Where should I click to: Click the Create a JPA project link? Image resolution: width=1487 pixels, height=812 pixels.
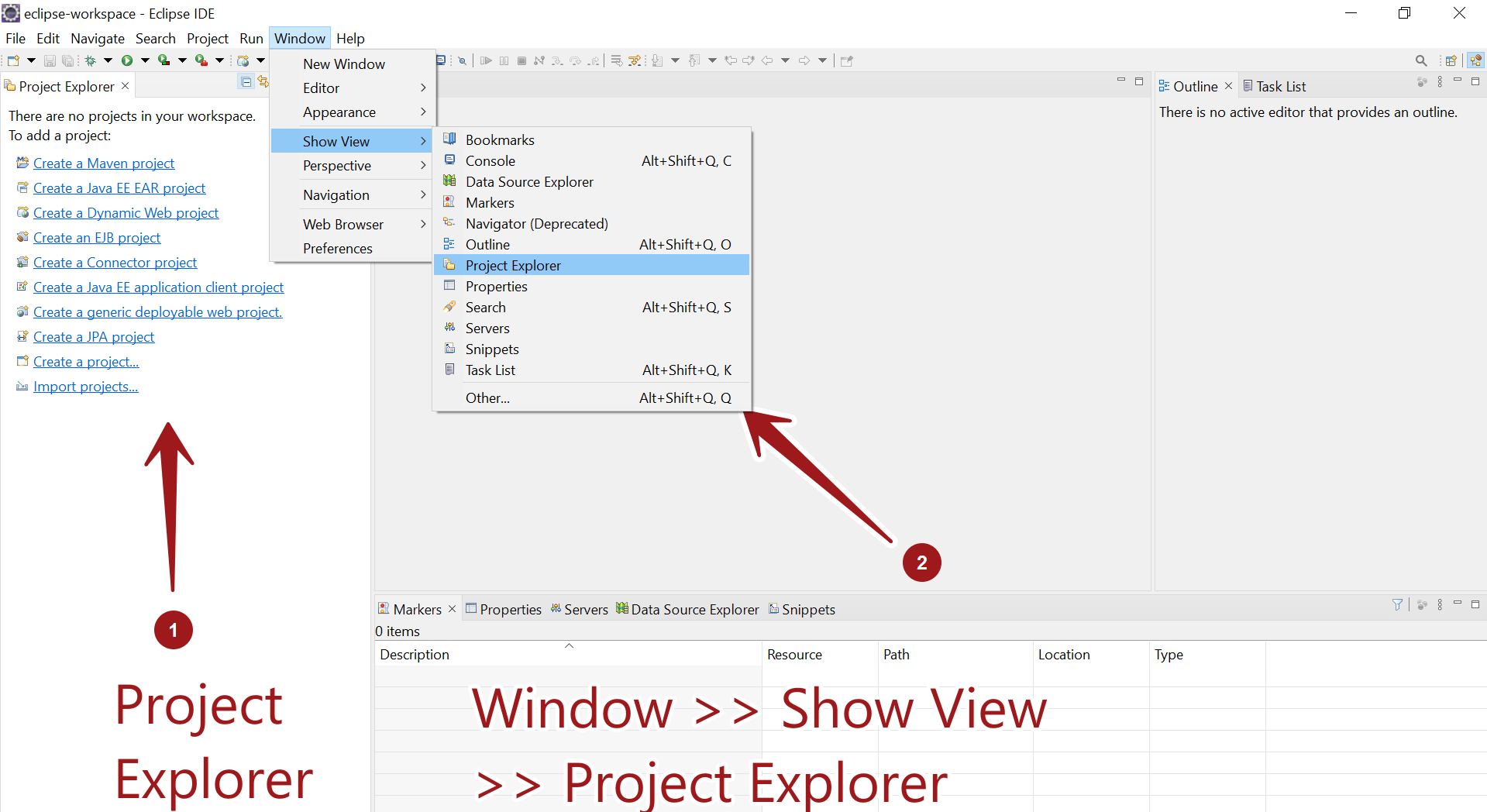(x=94, y=337)
